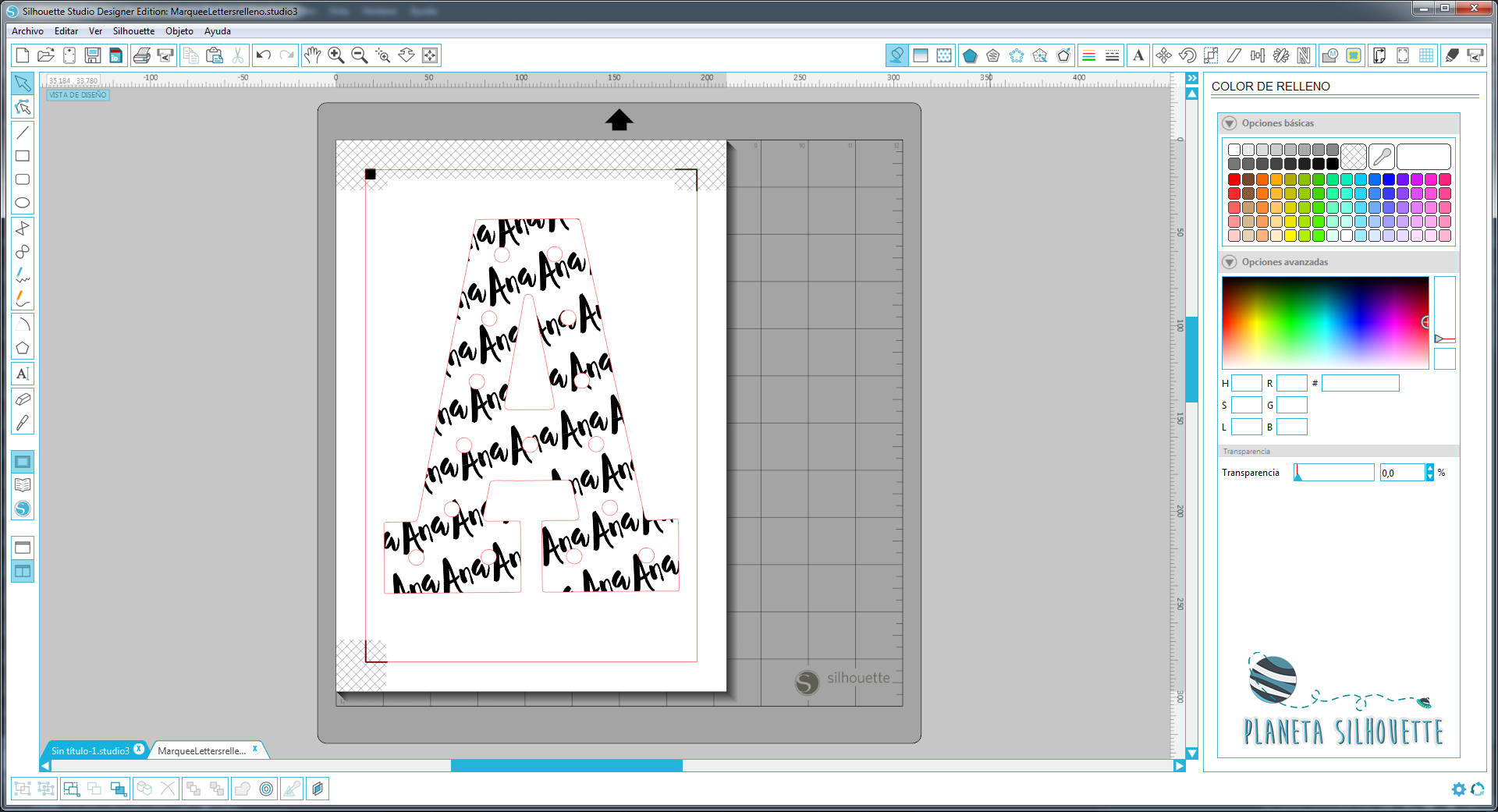Open preferences with the gear icon
Screen dimensions: 1498x812
click(1458, 789)
